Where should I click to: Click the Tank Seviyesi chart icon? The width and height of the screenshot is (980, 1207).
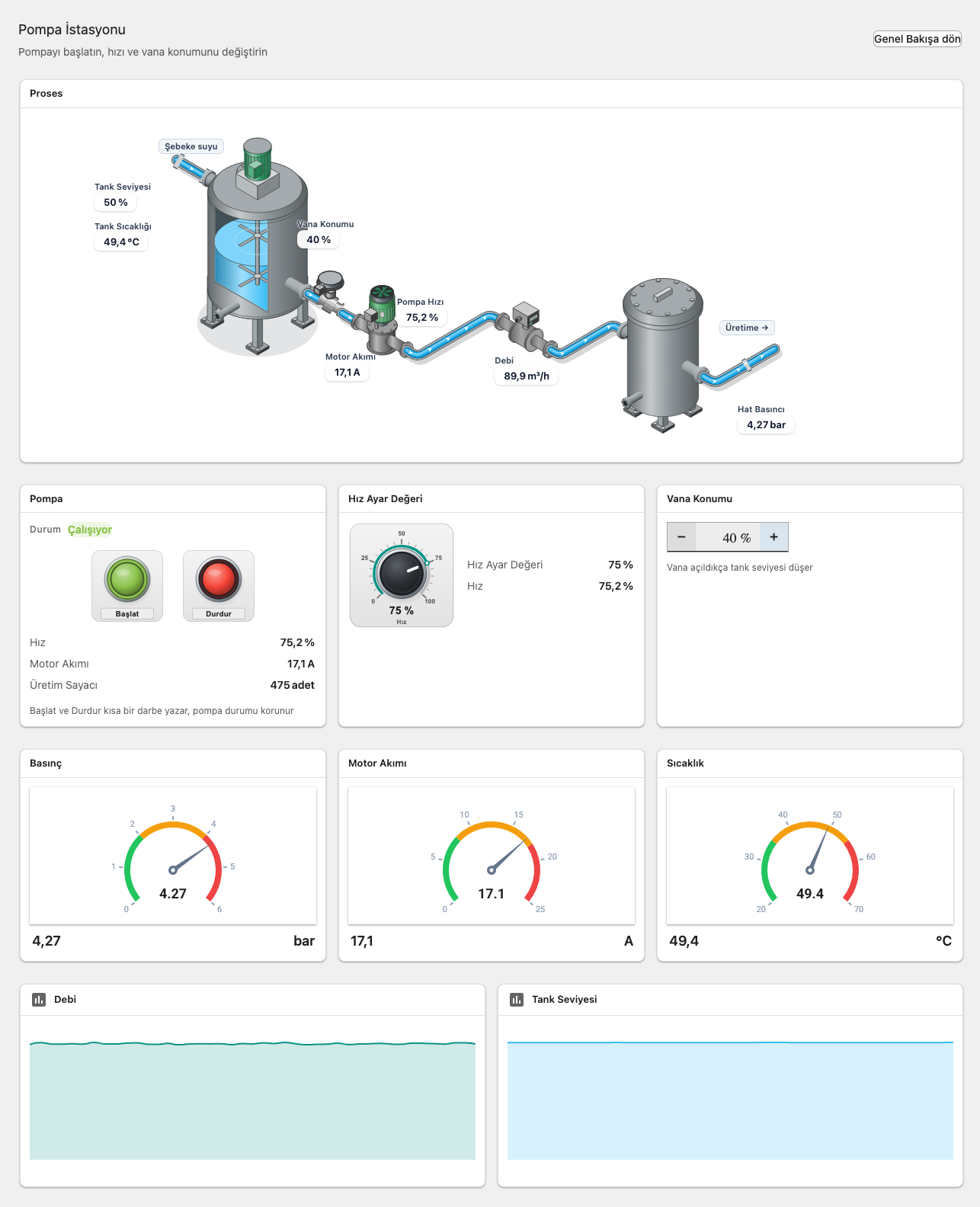click(517, 1000)
